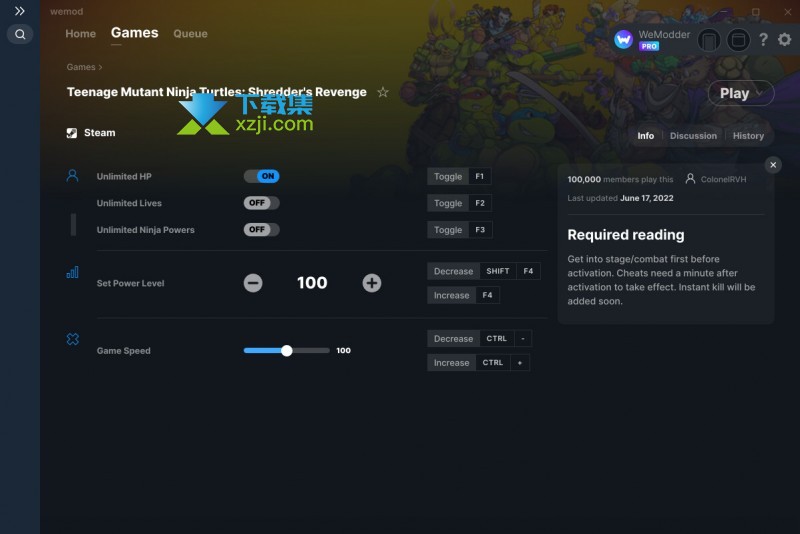Click the PRO badge
This screenshot has height=534, width=800.
pyautogui.click(x=649, y=46)
